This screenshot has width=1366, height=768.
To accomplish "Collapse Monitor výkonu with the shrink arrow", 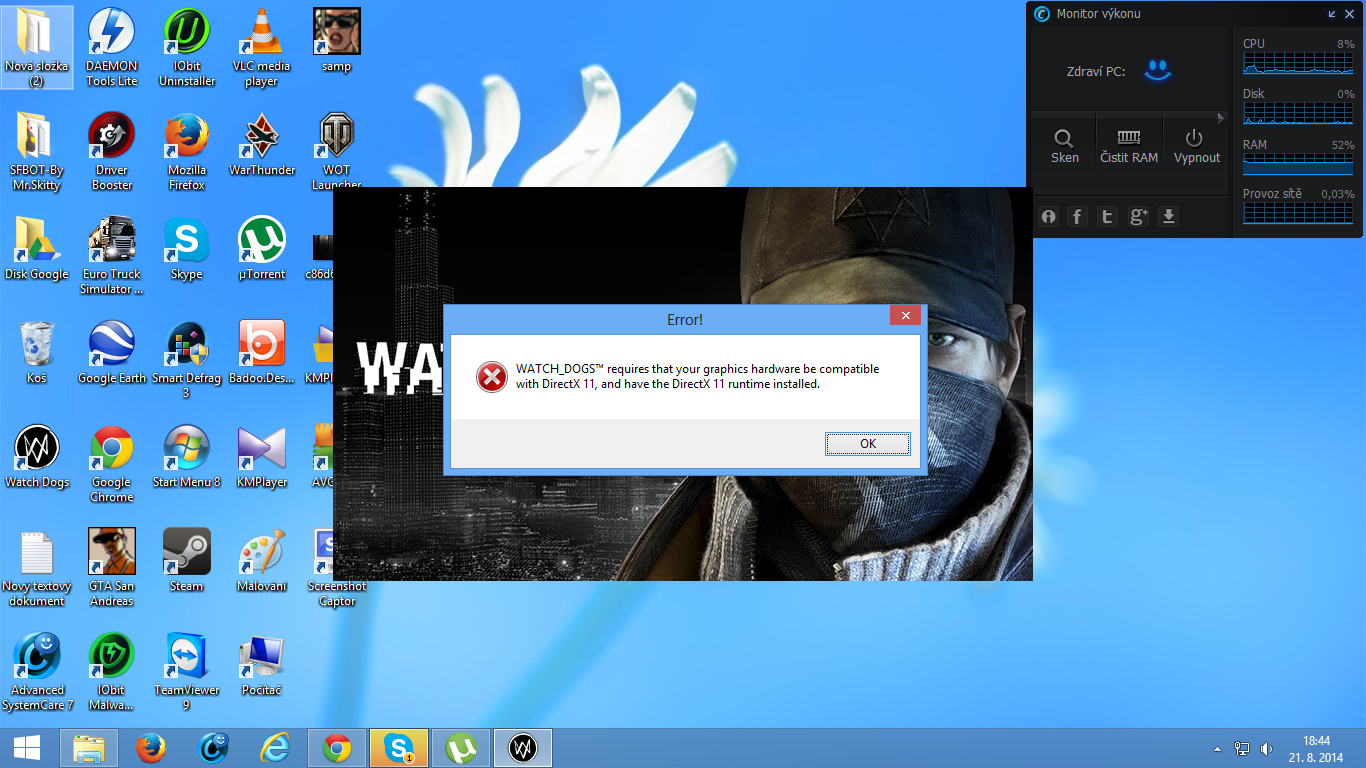I will [x=1332, y=14].
